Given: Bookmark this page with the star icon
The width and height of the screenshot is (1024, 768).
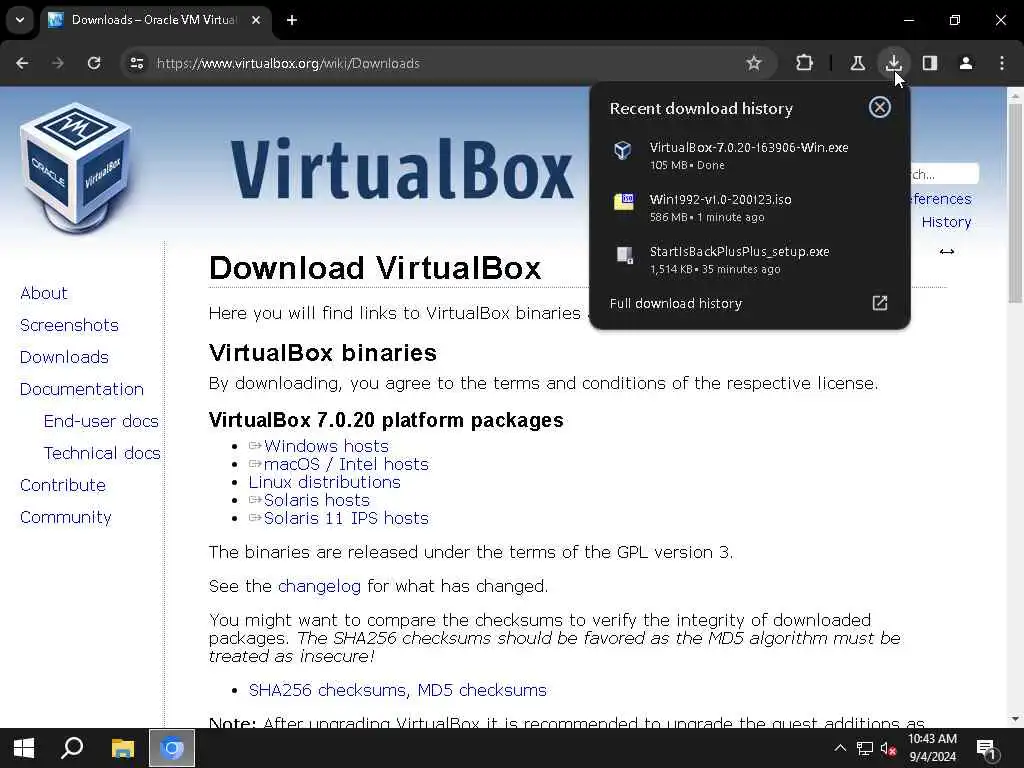Looking at the screenshot, I should click(x=754, y=63).
